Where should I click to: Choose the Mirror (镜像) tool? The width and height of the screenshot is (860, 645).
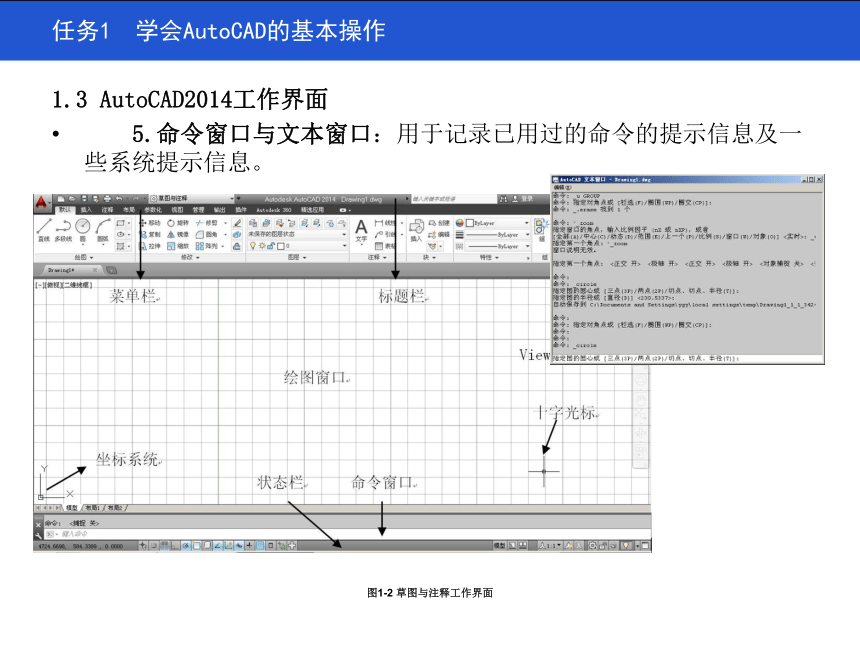(178, 234)
